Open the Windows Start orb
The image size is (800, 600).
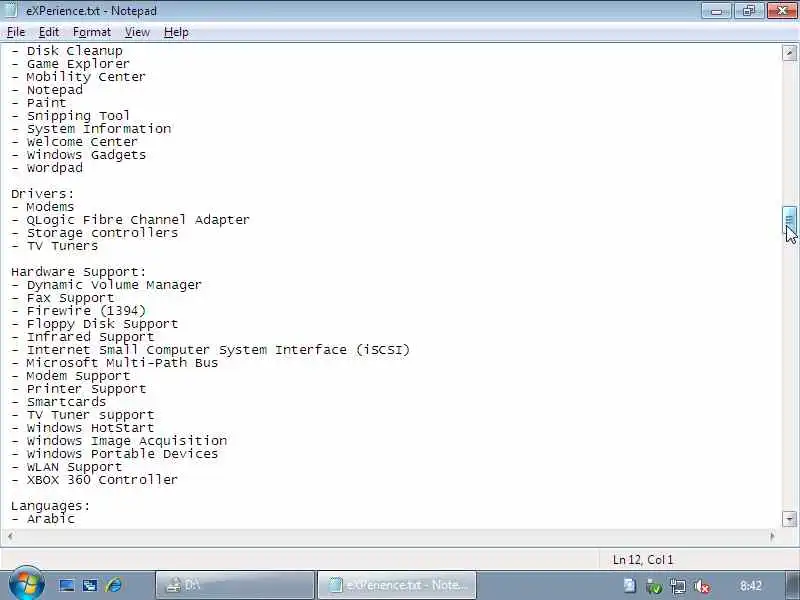pos(26,584)
